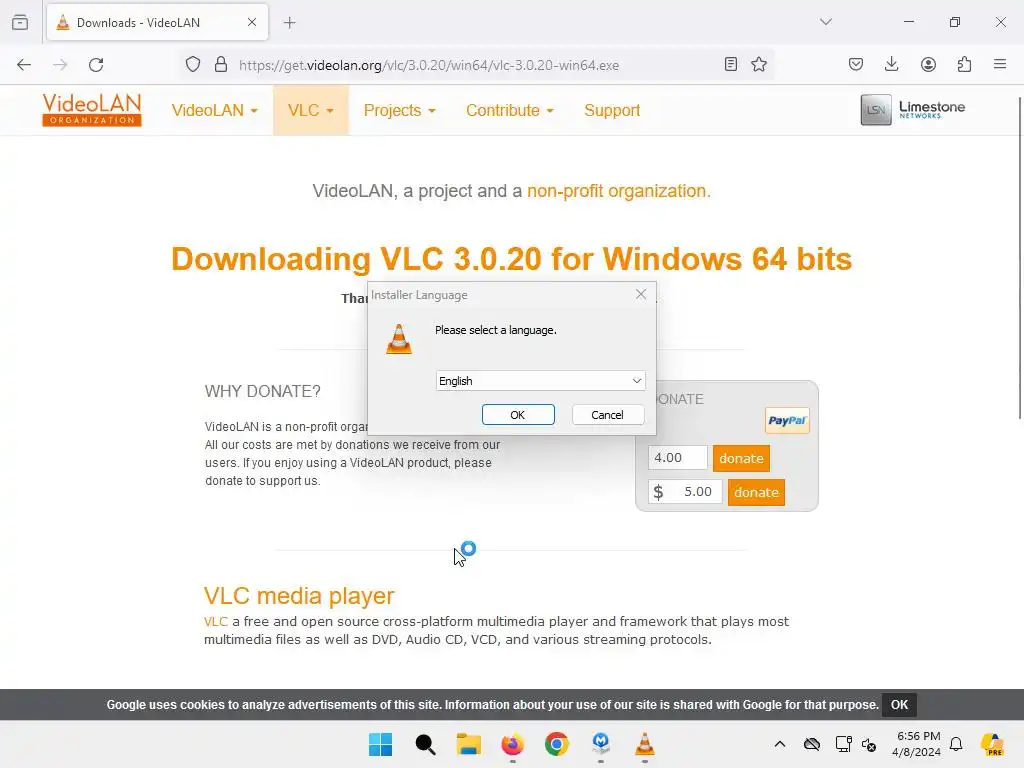Expand the Contribute nav menu

[509, 110]
